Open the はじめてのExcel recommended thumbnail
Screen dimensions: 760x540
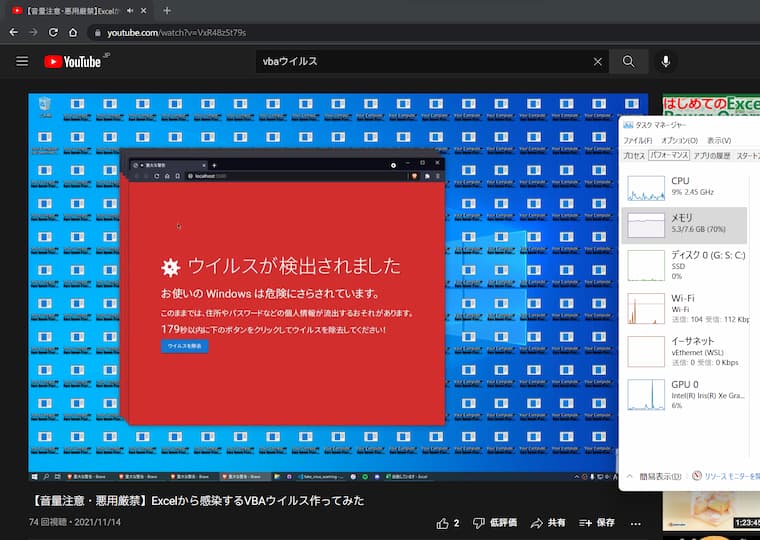point(711,105)
